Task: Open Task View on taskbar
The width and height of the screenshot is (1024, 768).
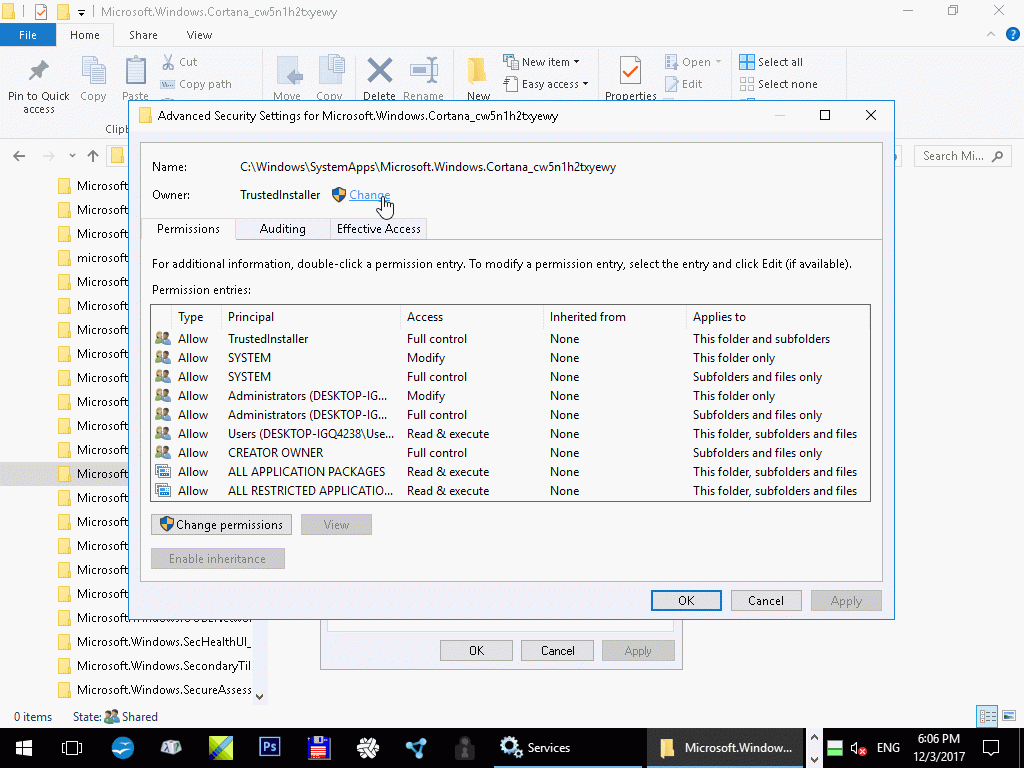Action: (72, 748)
